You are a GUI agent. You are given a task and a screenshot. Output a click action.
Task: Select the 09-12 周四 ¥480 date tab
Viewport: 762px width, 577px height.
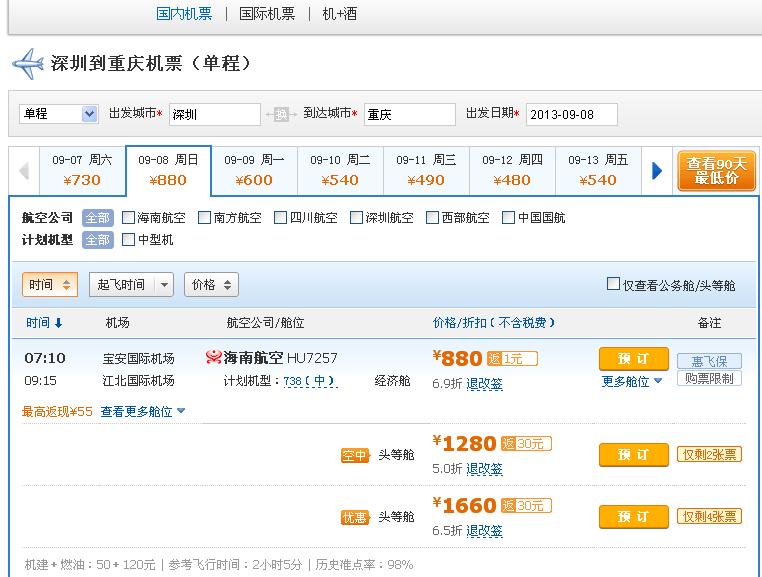pyautogui.click(x=512, y=171)
